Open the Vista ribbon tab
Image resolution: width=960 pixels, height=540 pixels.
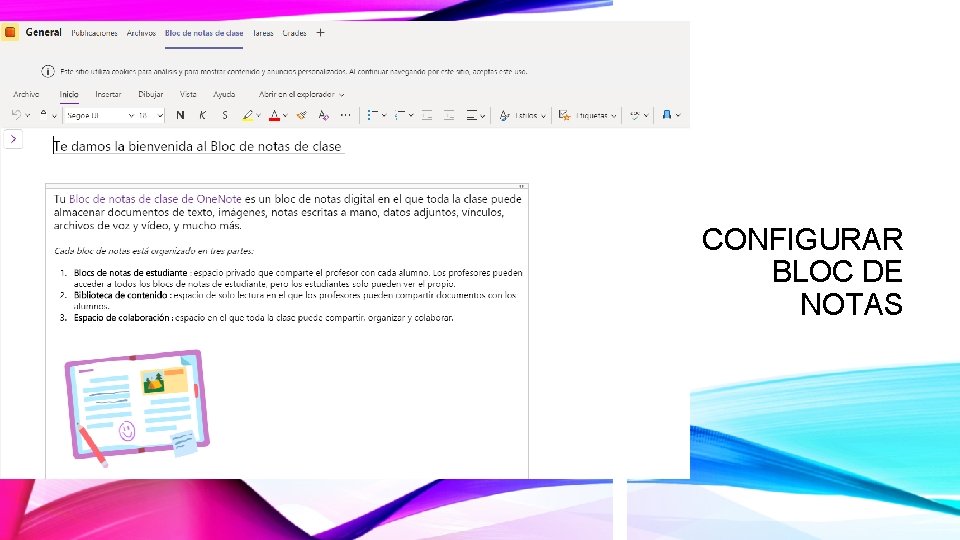(x=188, y=94)
